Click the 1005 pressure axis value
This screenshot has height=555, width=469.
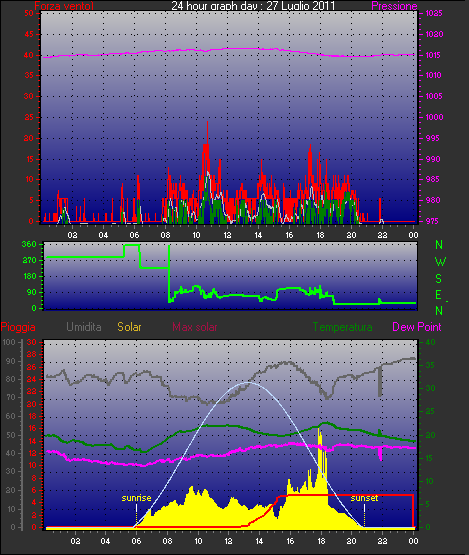[x=434, y=96]
